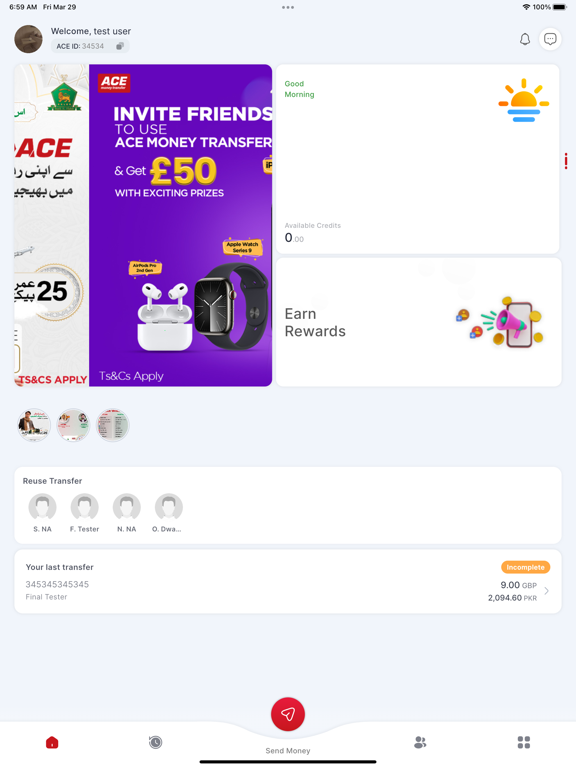The height and width of the screenshot is (768, 576).
Task: Reuse transfer to F. Tester
Action: (x=85, y=513)
